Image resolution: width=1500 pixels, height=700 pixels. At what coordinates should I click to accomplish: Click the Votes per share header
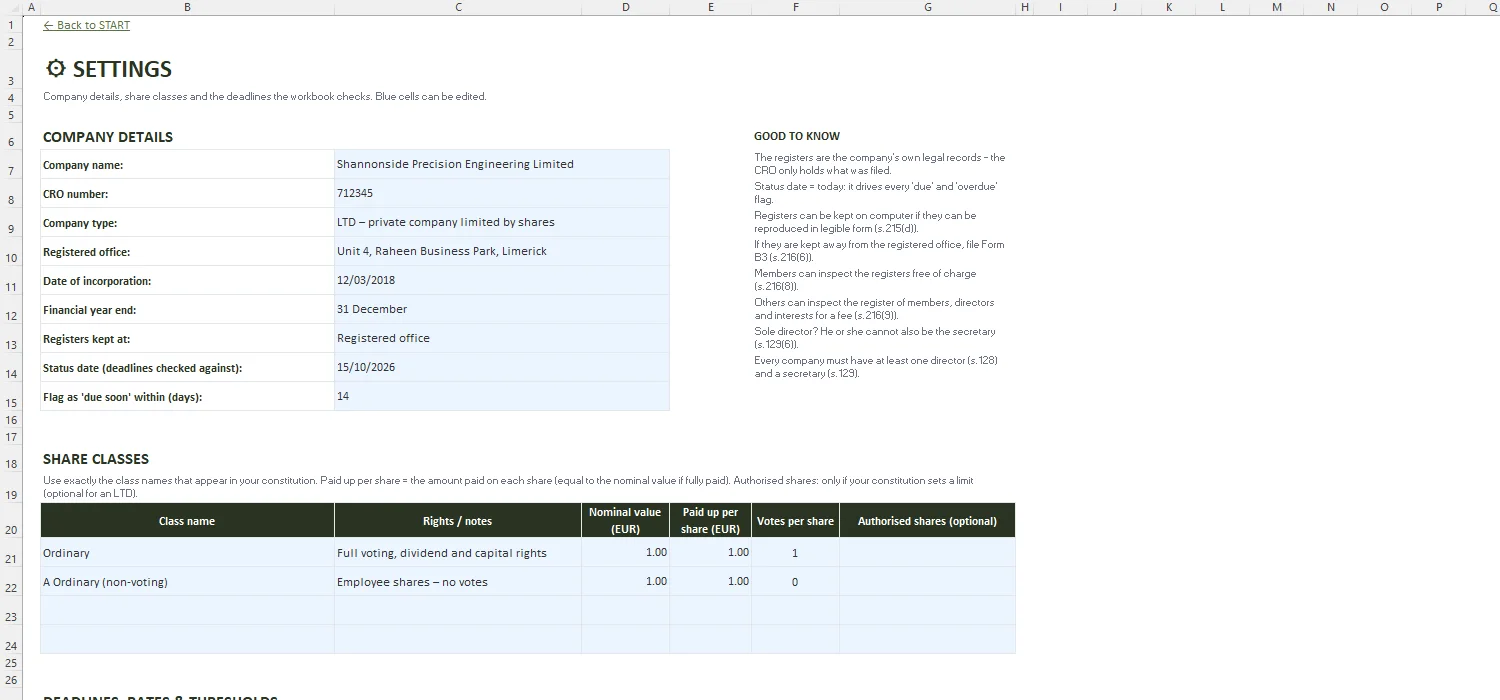pos(795,521)
